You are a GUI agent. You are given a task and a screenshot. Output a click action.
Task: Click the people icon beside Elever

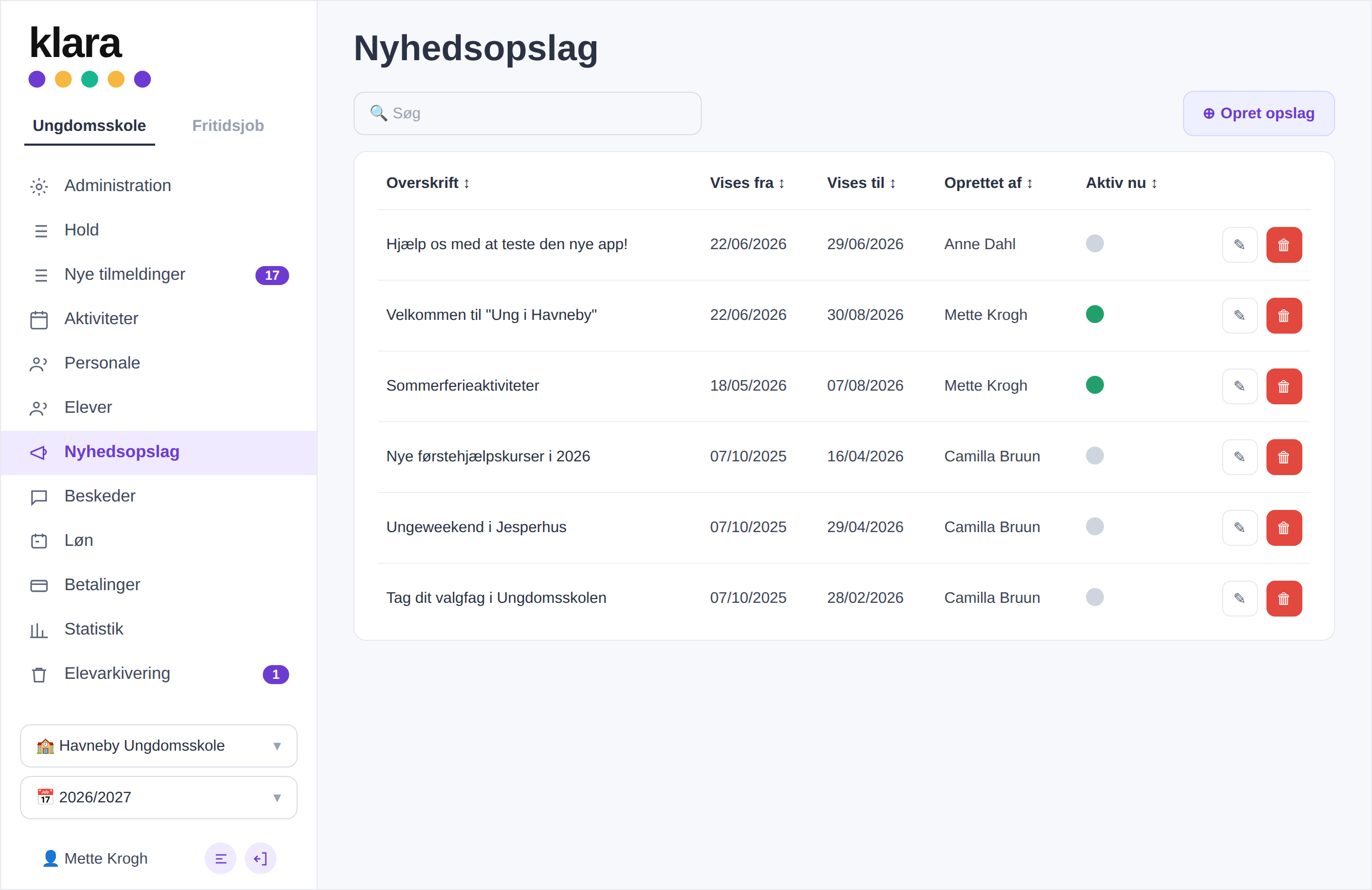[x=39, y=408]
